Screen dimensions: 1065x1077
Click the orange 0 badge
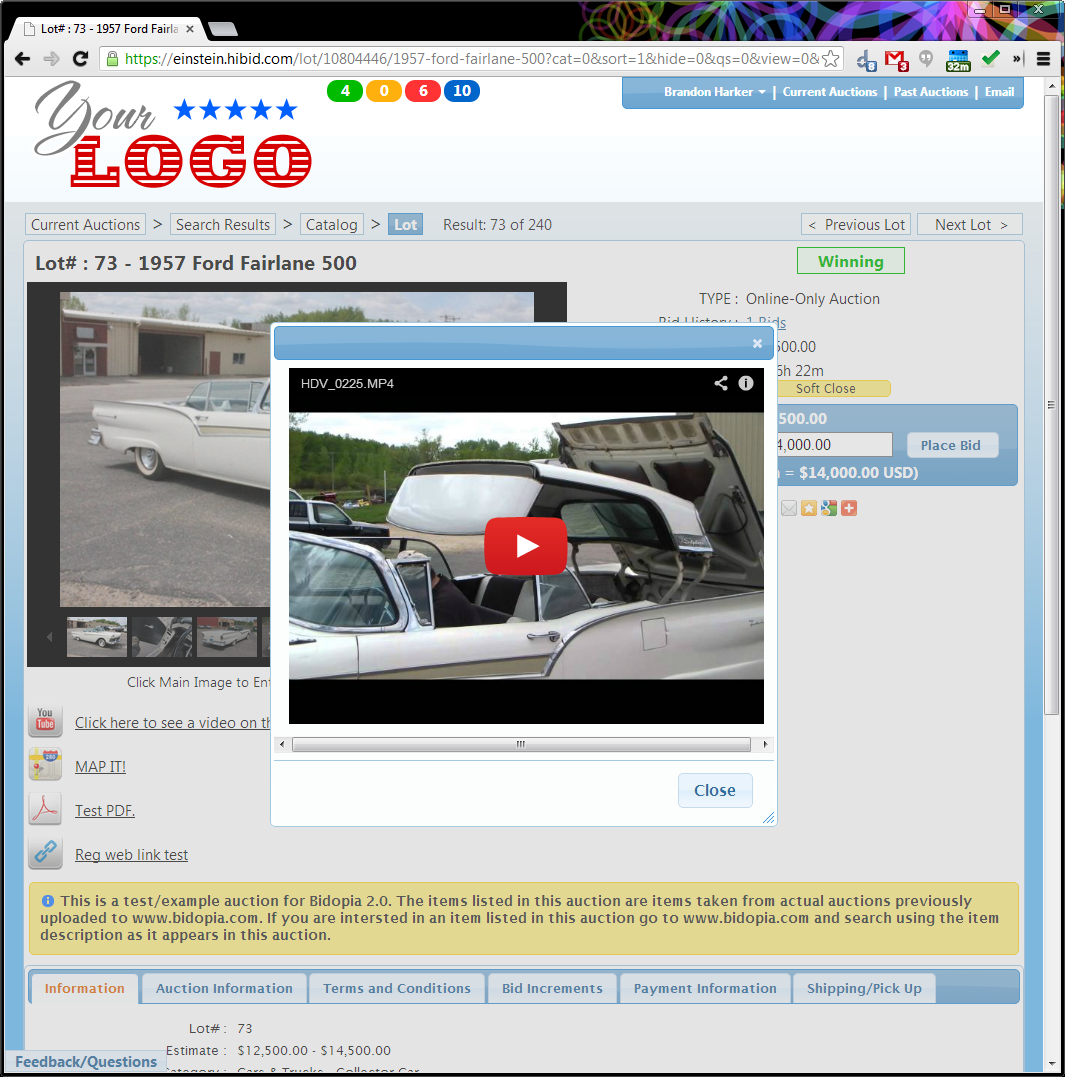[x=384, y=91]
